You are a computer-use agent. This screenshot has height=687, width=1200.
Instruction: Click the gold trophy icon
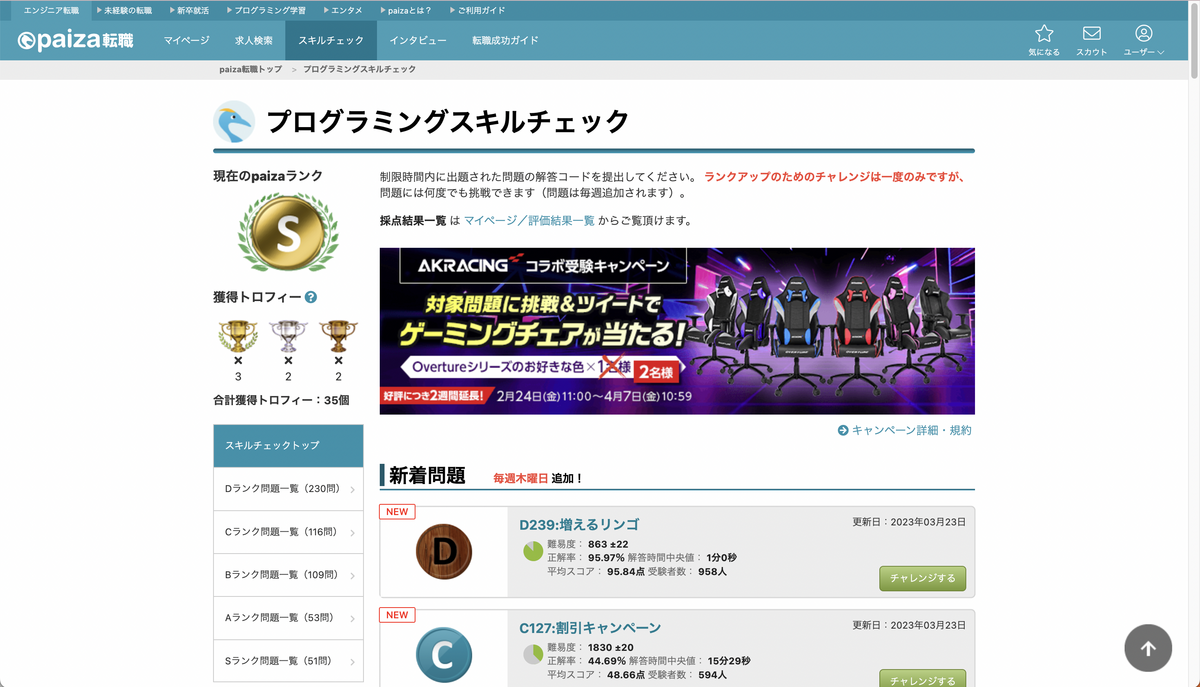pyautogui.click(x=238, y=336)
